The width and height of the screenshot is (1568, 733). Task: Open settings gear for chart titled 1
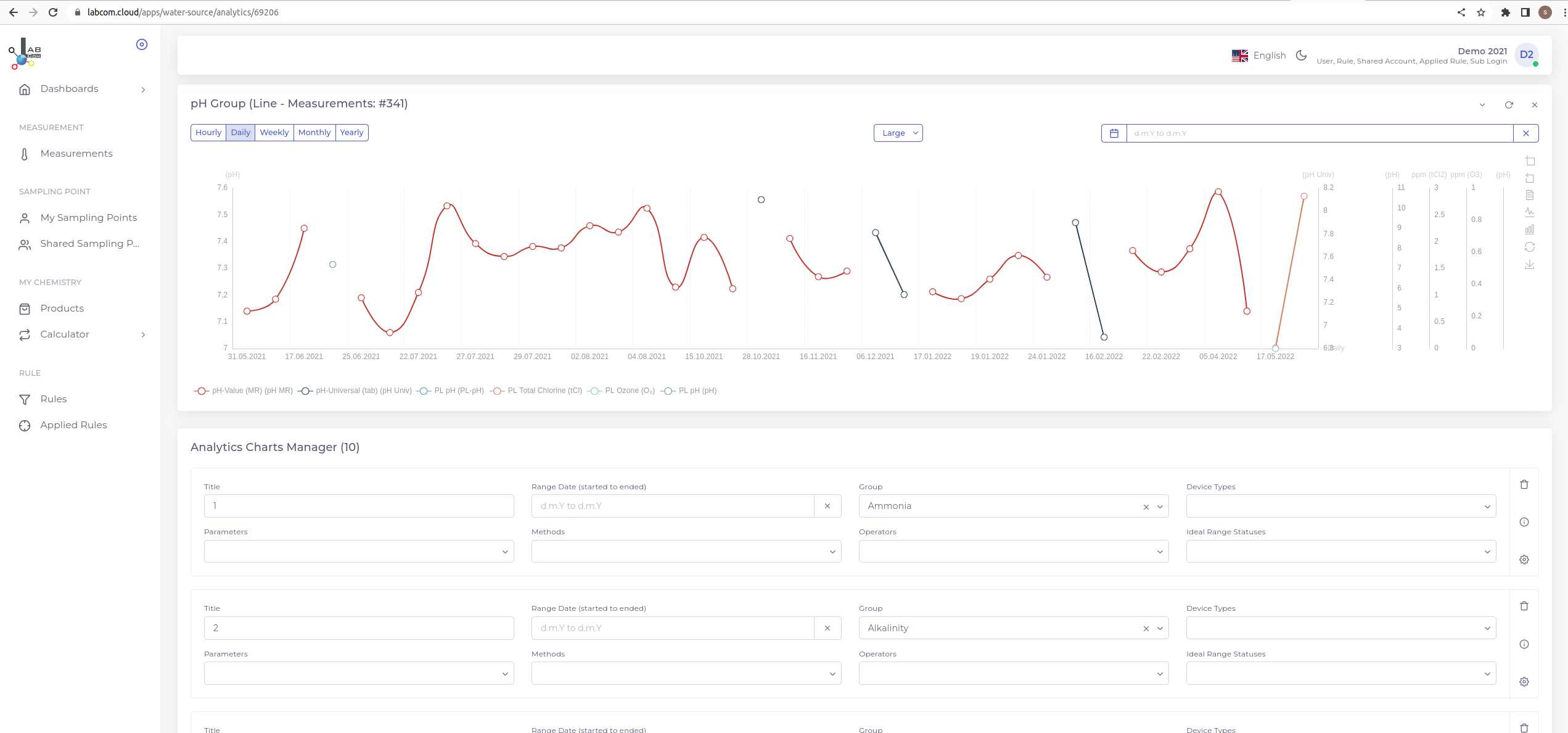click(x=1524, y=560)
